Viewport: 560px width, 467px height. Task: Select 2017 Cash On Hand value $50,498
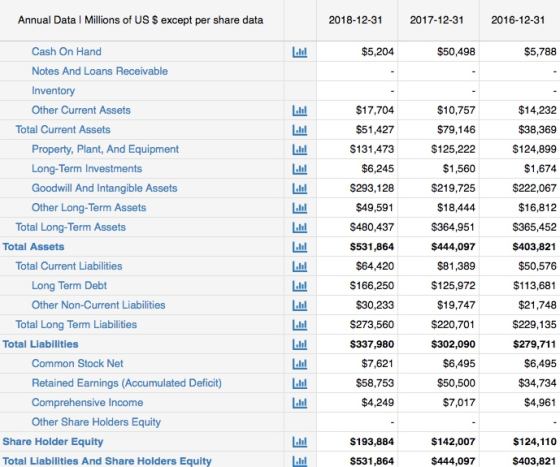[456, 52]
